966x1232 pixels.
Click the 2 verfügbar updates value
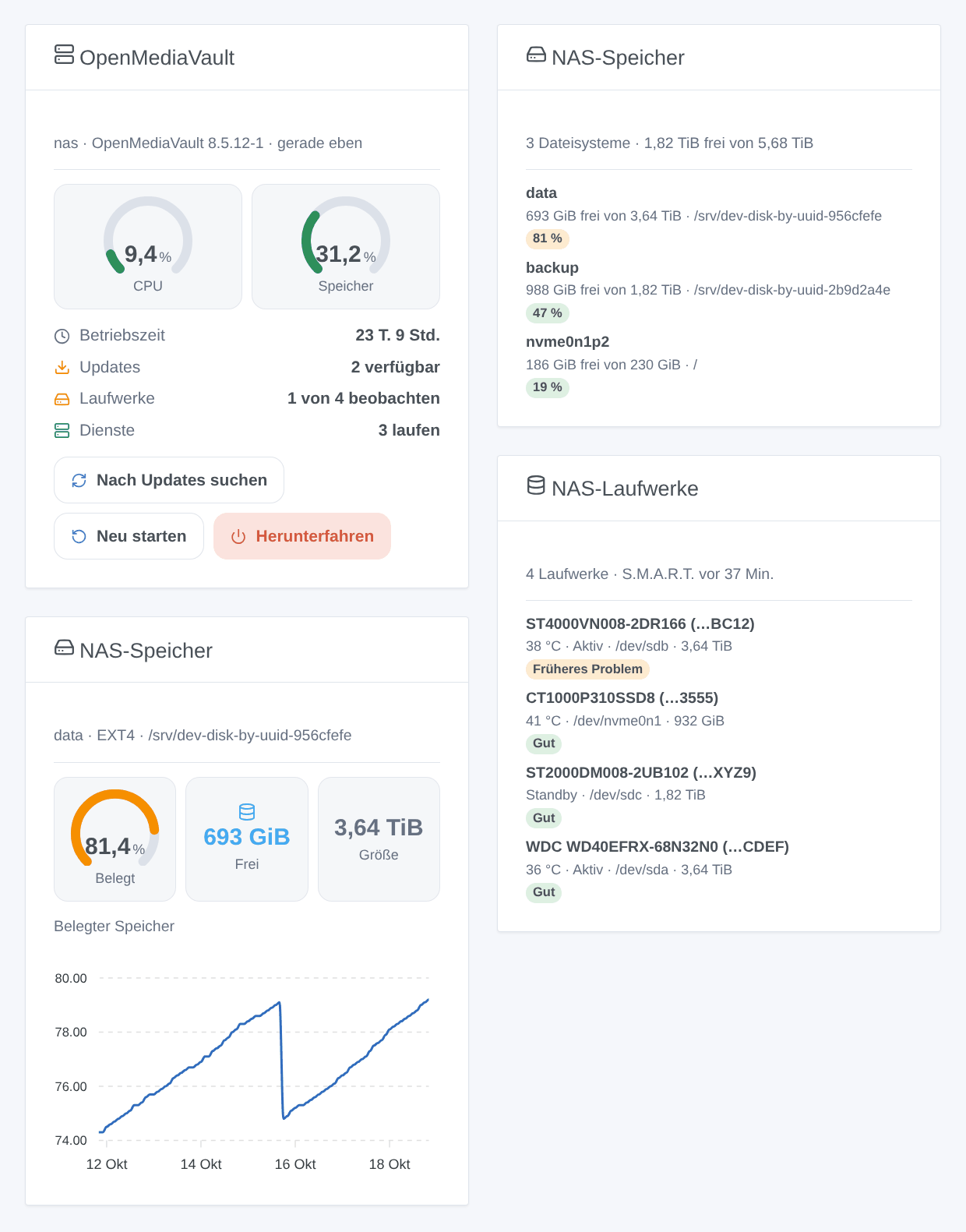tap(396, 367)
